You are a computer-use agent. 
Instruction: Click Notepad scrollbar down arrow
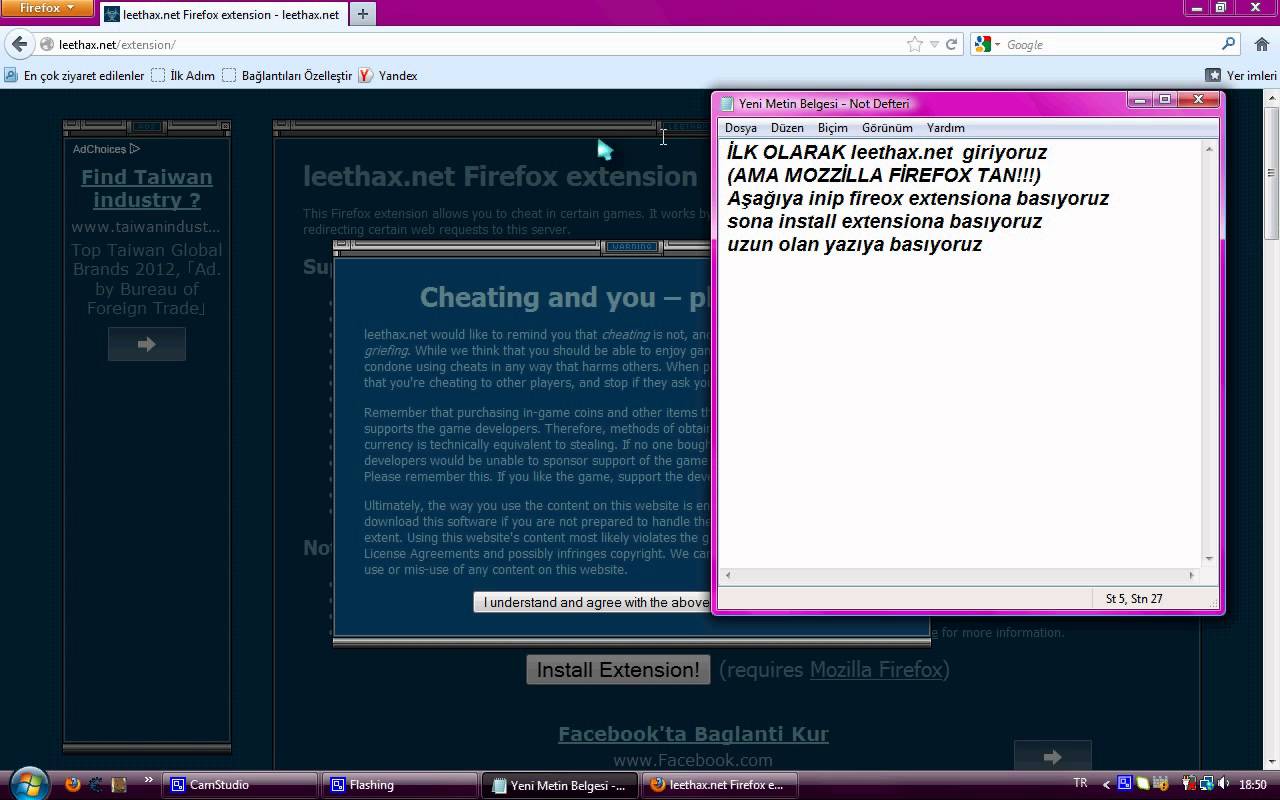tap(1209, 558)
